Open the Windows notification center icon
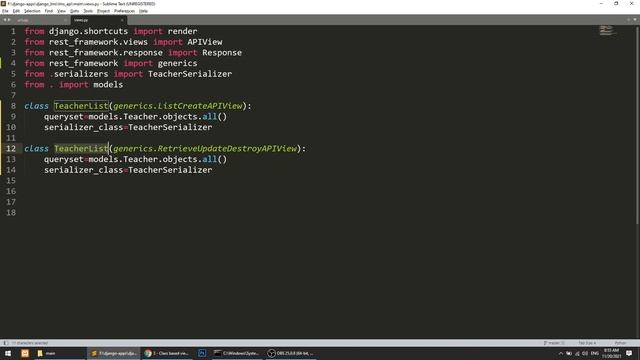This screenshot has height=360, width=640. 629,353
